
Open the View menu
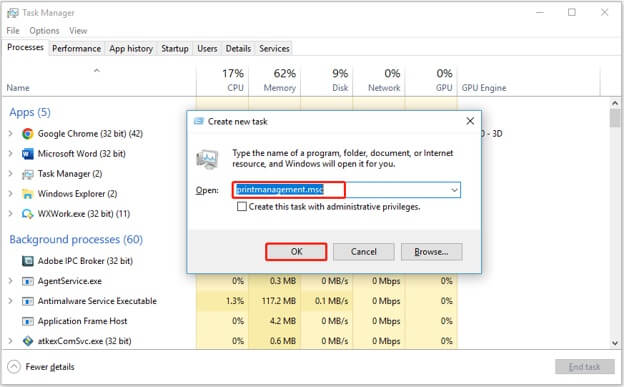click(78, 31)
